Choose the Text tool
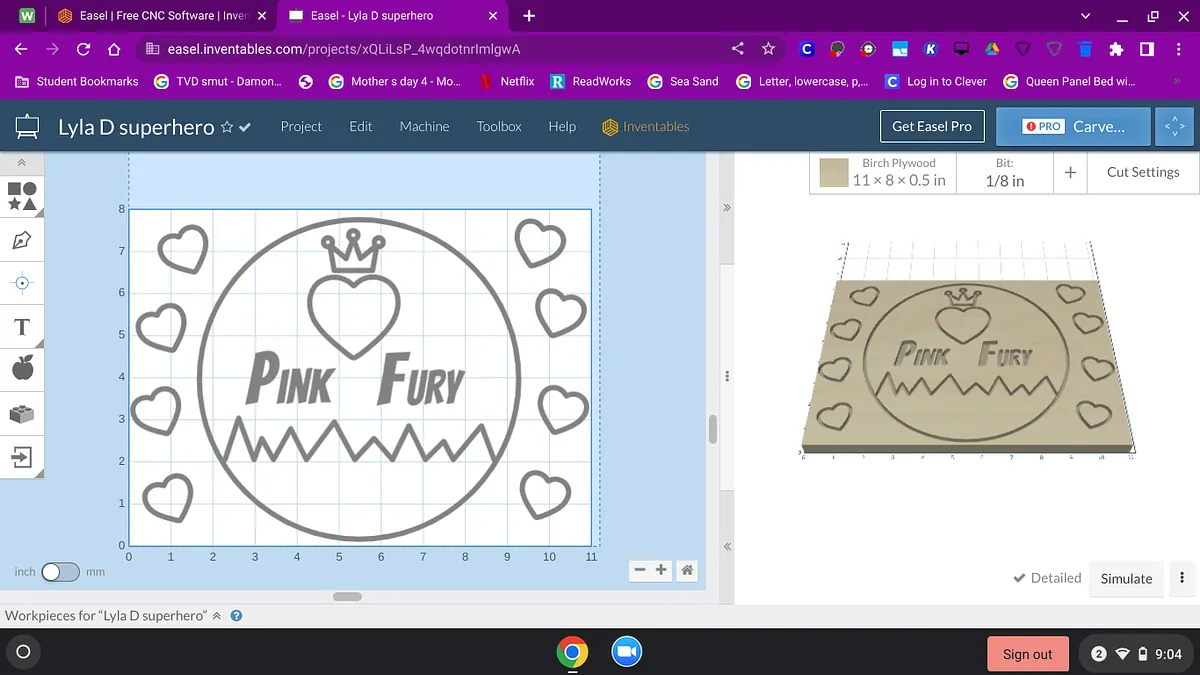Image resolution: width=1200 pixels, height=675 pixels. 22,327
